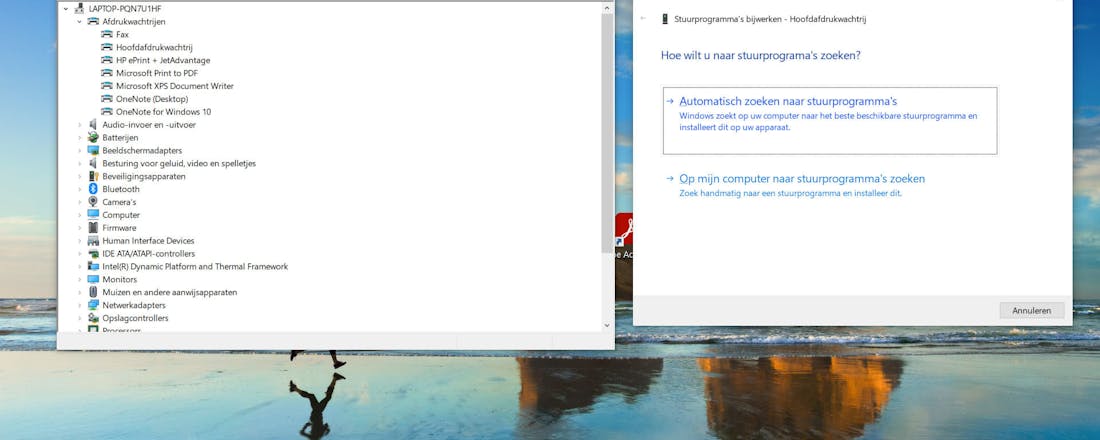Expand the Audio-invoer en -uitvoer branch

79,125
